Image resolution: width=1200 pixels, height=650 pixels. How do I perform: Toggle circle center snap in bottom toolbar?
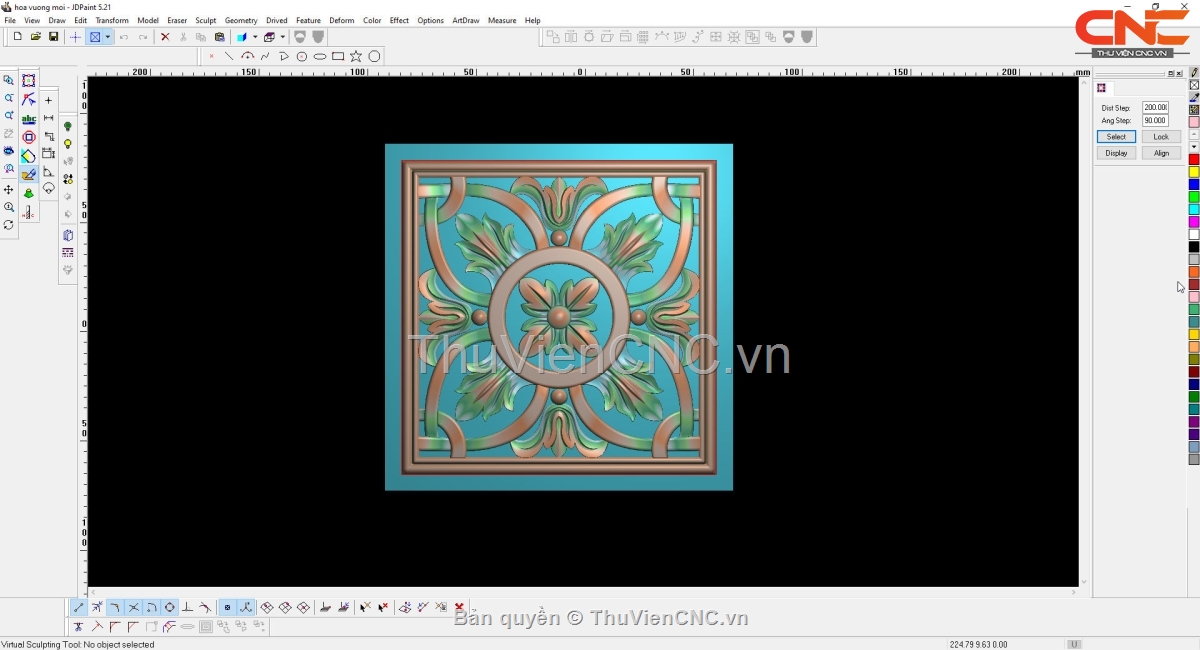pos(170,607)
